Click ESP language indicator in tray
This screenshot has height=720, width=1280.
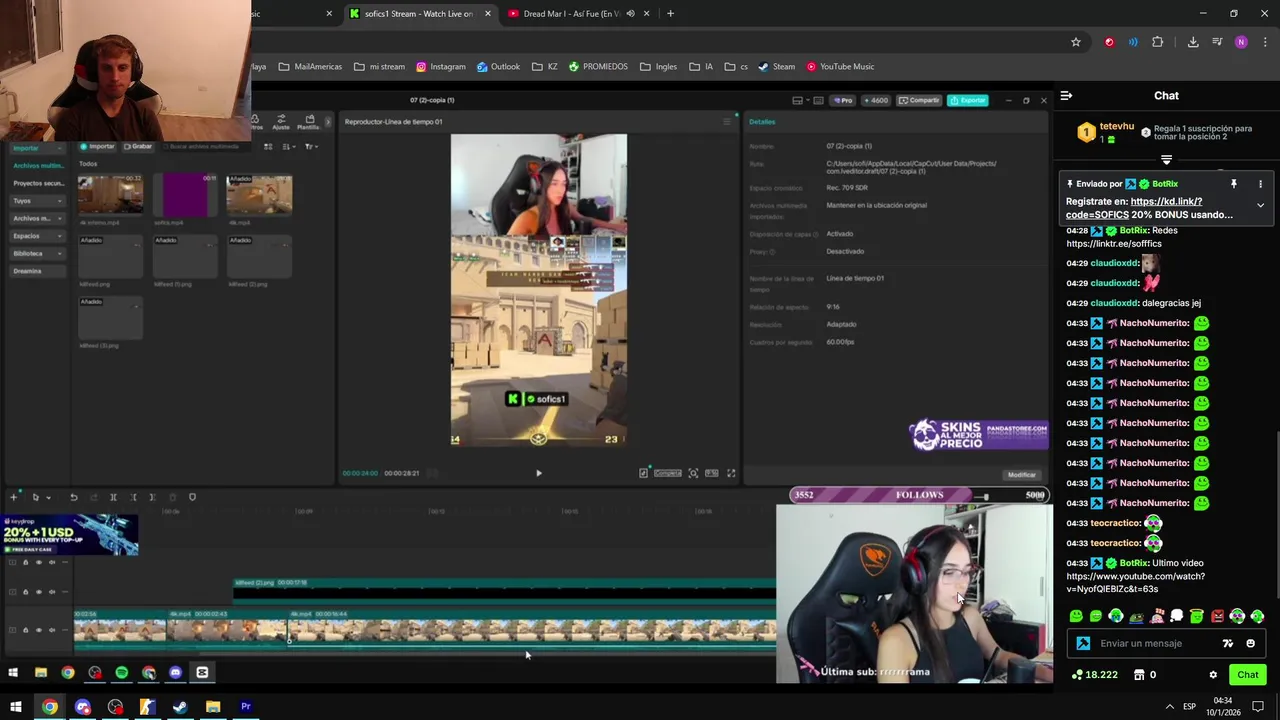tap(1189, 707)
